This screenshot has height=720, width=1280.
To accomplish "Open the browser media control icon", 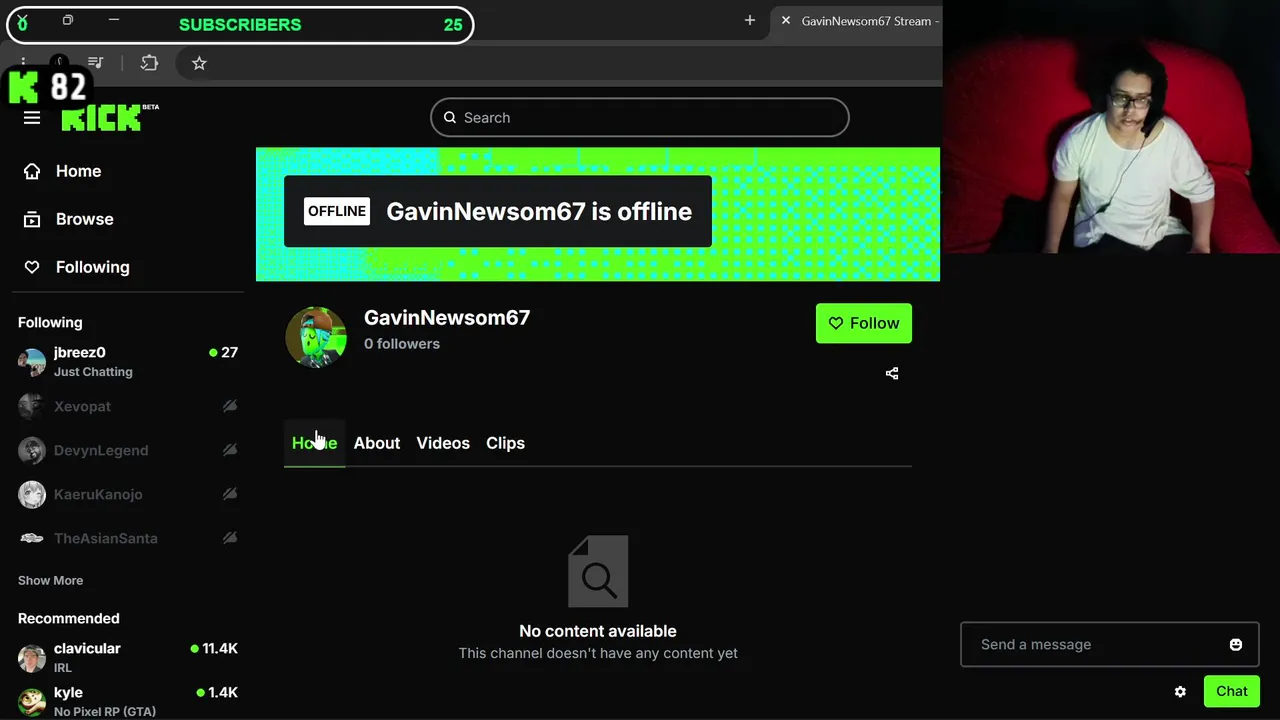I will 95,63.
